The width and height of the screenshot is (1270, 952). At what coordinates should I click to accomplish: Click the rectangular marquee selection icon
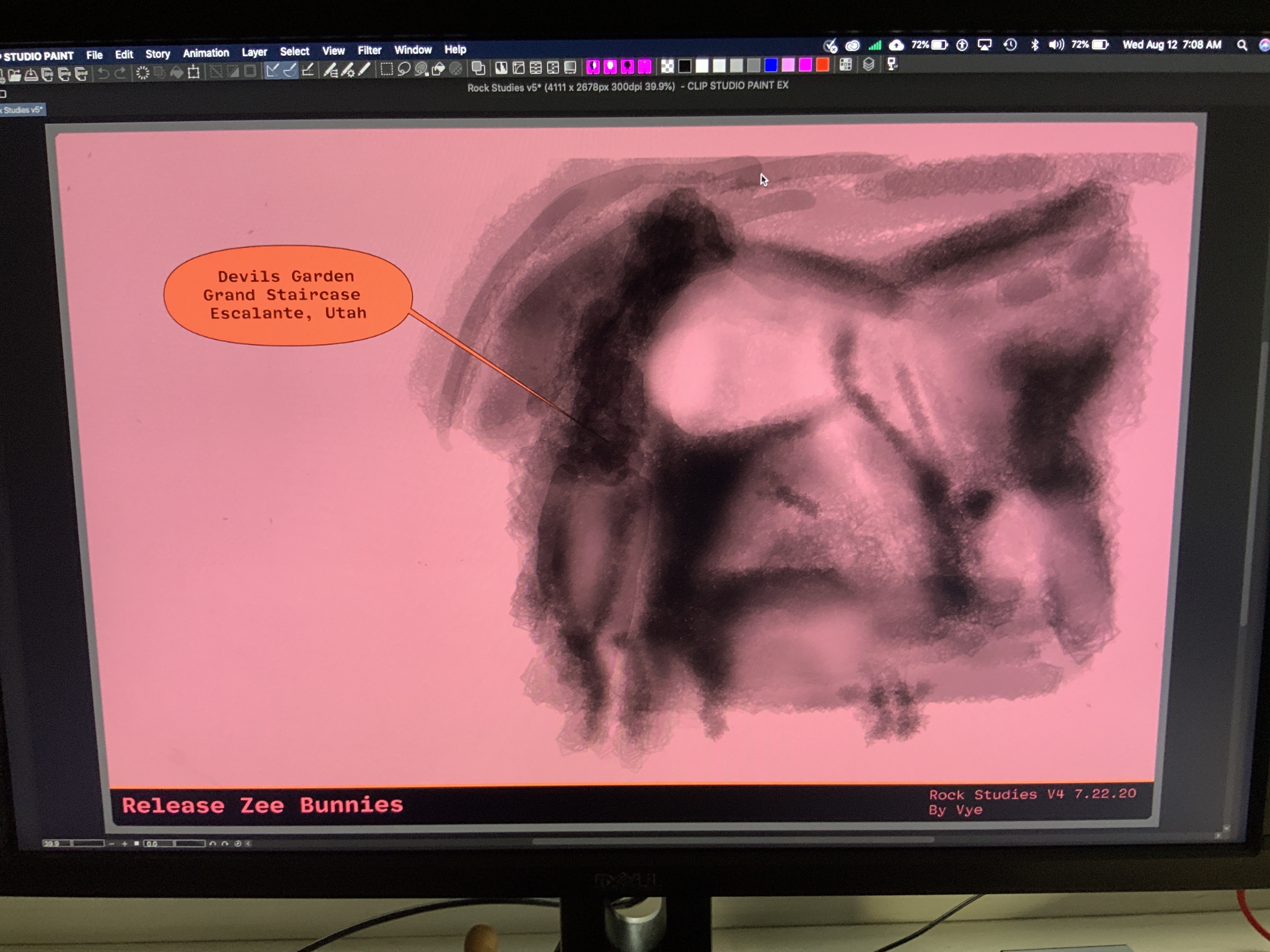387,70
